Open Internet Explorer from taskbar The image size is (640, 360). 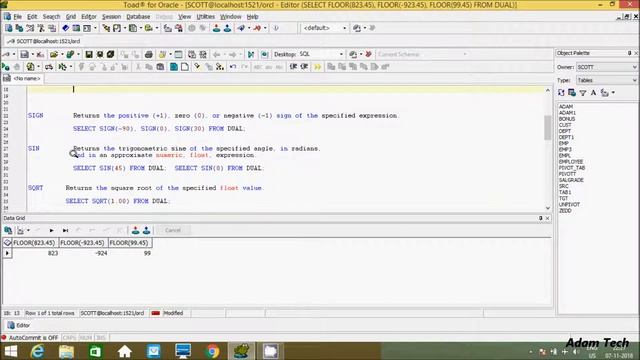(x=37, y=351)
